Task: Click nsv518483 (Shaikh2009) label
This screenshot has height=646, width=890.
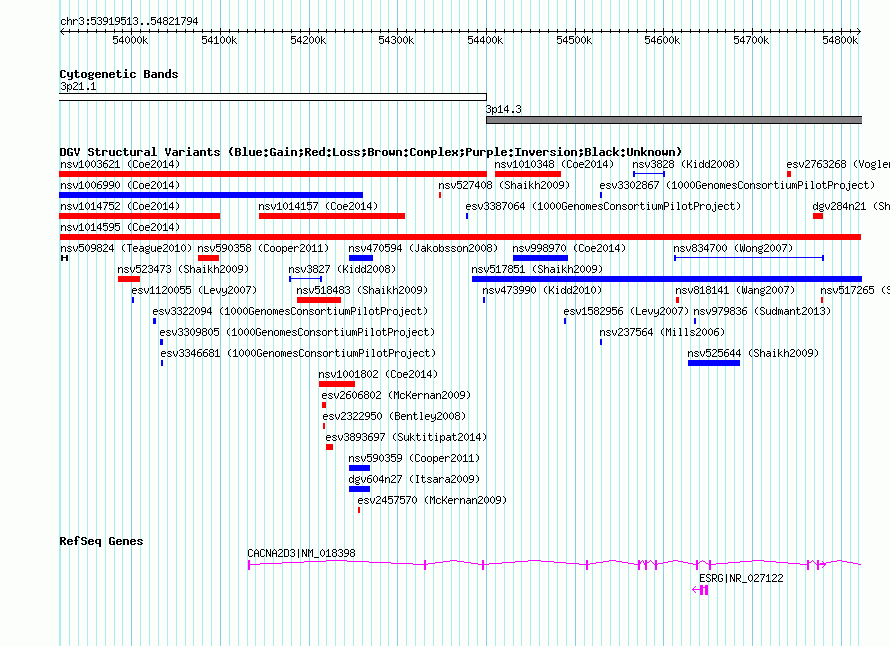Action: [x=362, y=291]
